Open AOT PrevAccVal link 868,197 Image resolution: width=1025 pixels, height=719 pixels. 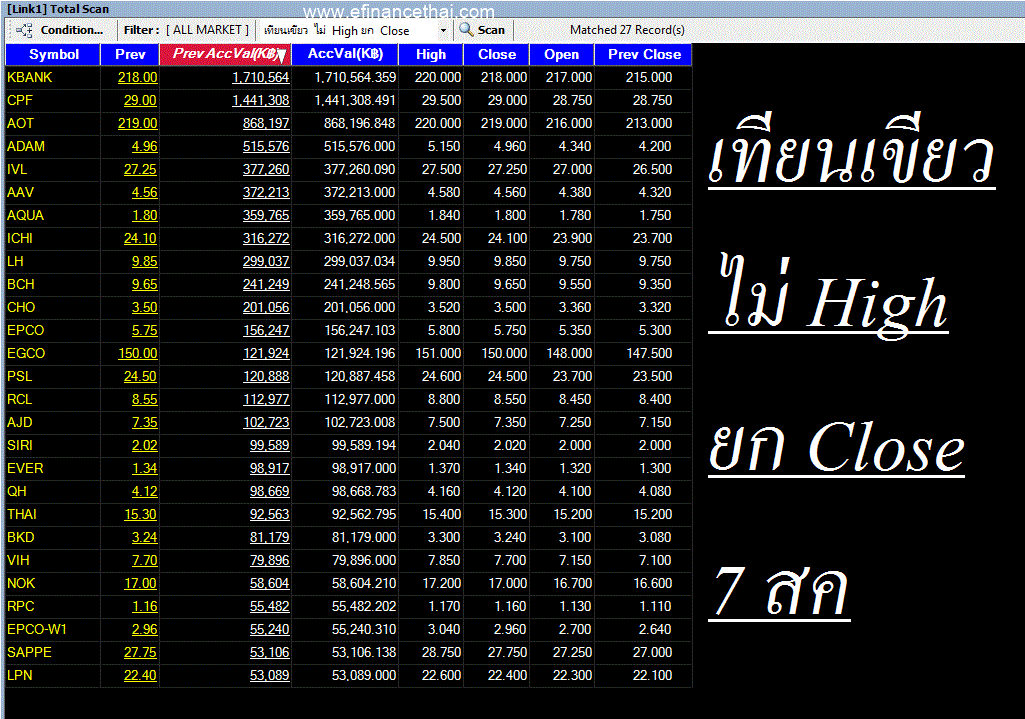[266, 123]
